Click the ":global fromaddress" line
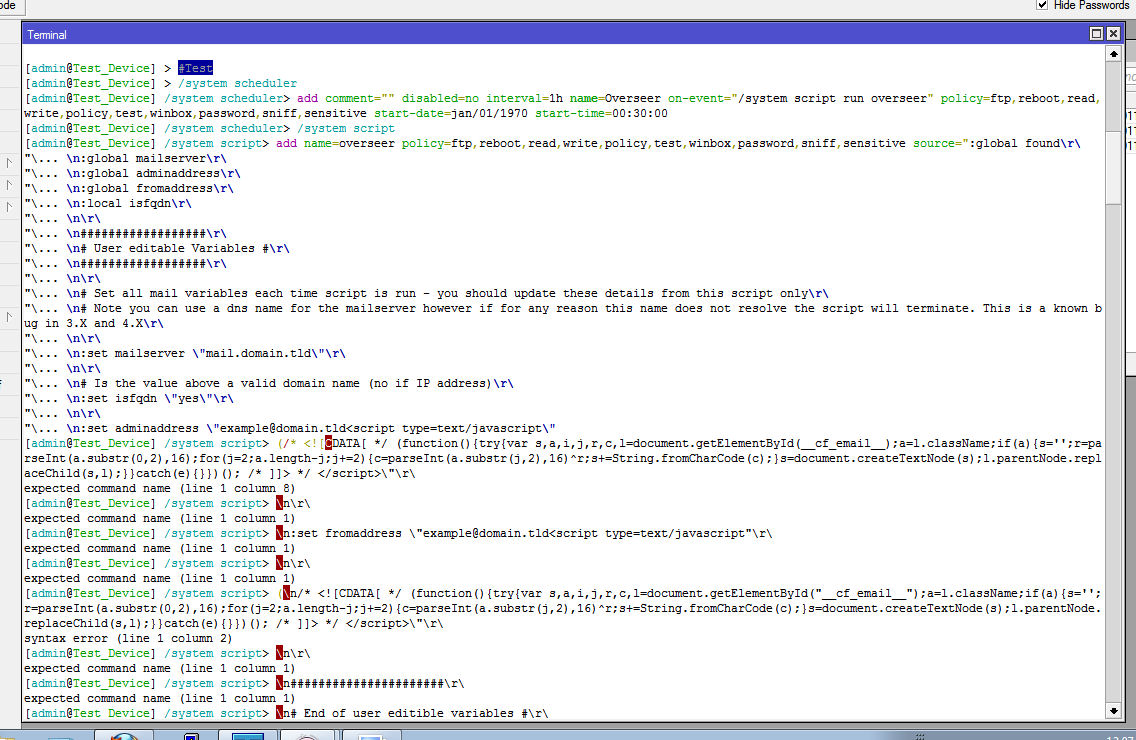The width and height of the screenshot is (1136, 740). (129, 188)
